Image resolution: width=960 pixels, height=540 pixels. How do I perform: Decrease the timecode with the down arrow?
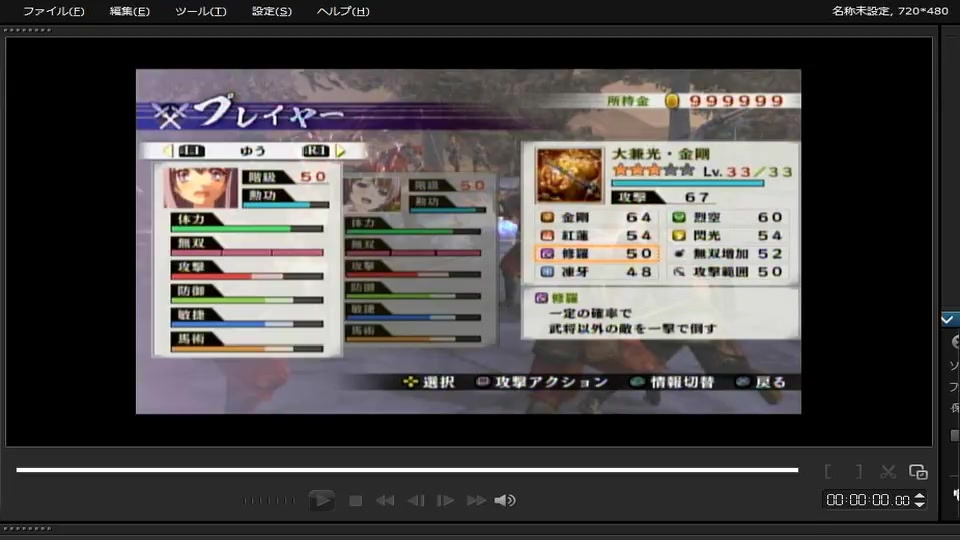[920, 504]
